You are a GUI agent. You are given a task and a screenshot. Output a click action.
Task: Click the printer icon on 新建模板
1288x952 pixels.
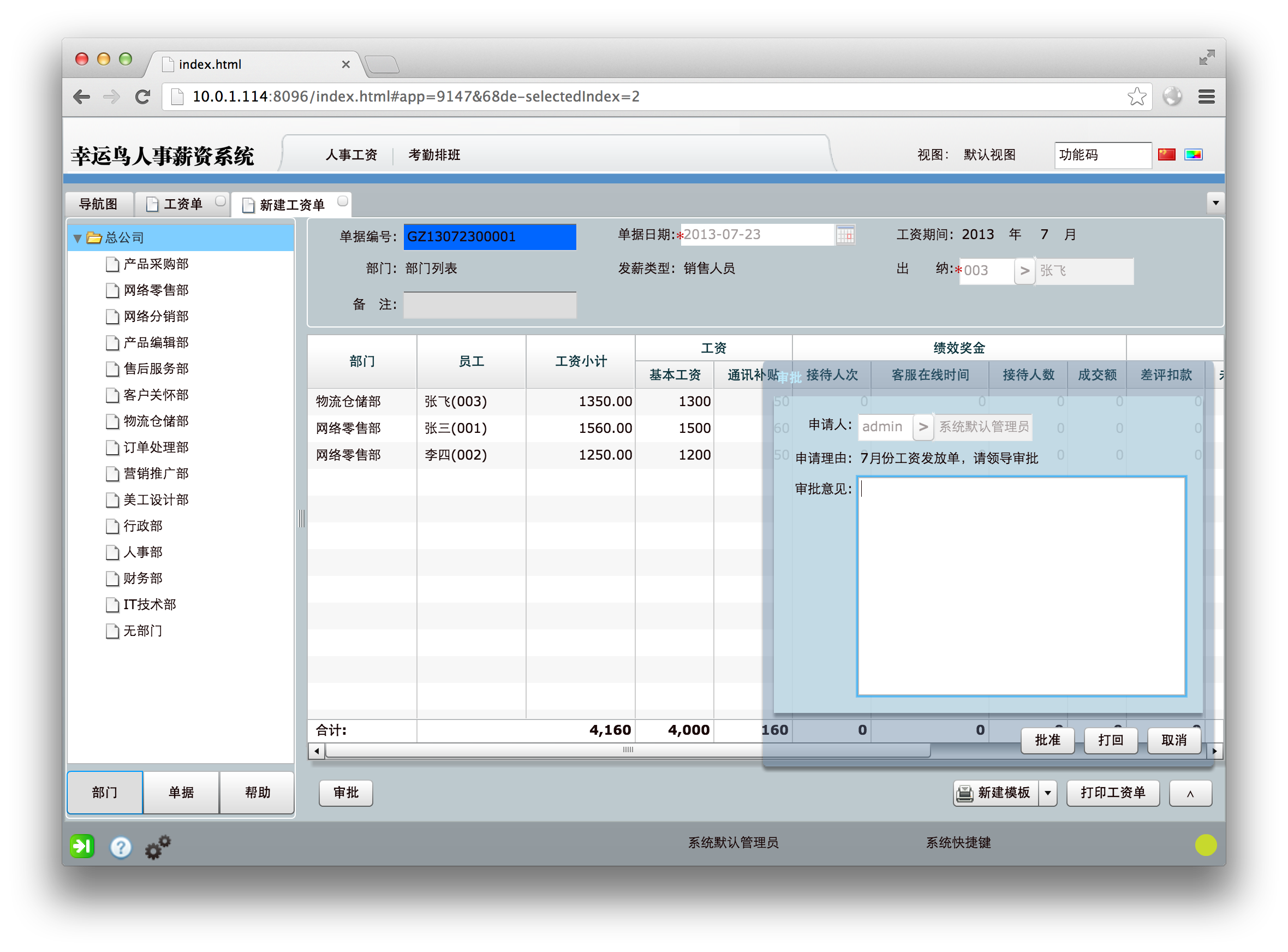(965, 794)
